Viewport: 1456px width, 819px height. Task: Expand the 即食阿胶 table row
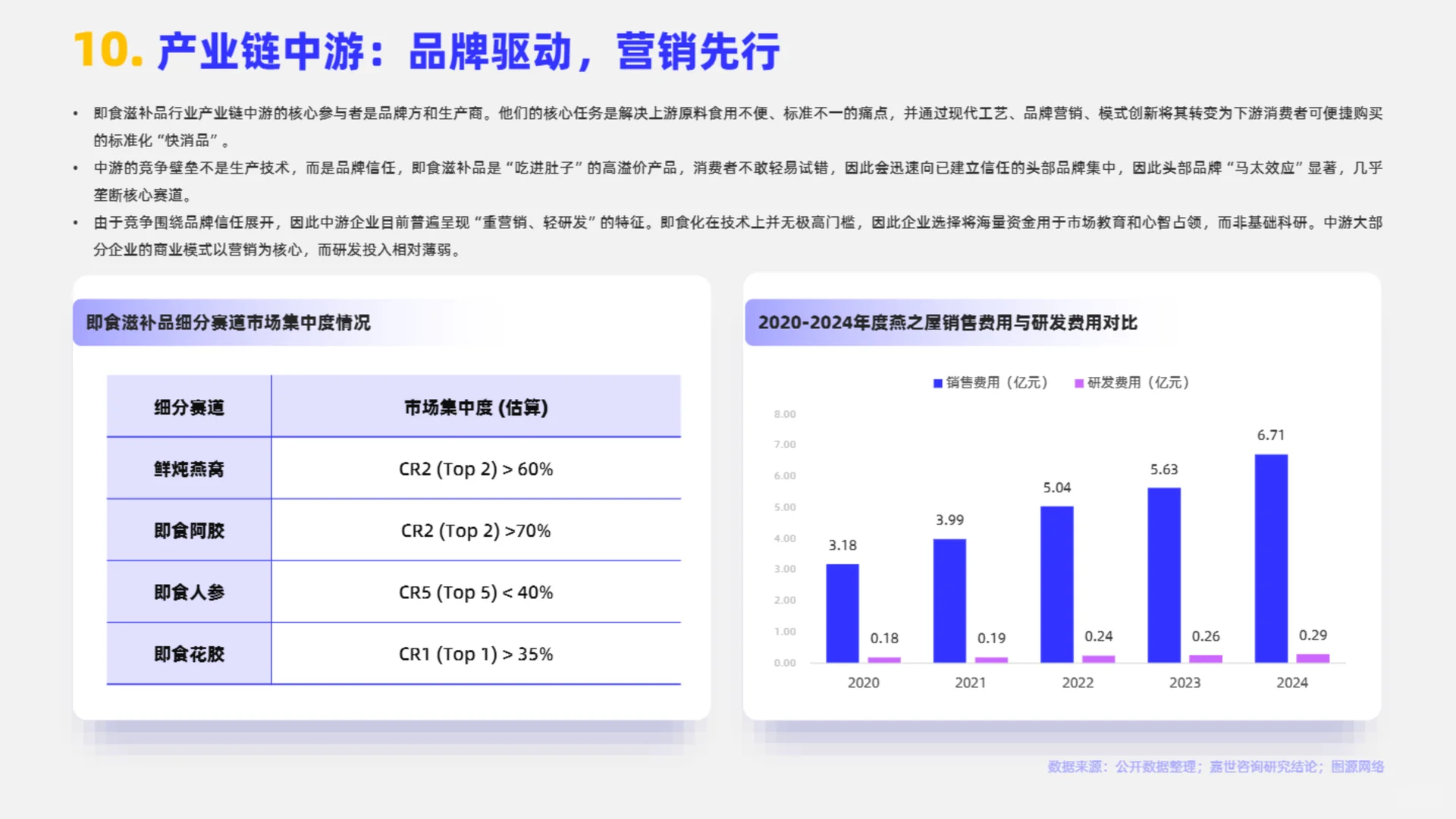point(188,530)
